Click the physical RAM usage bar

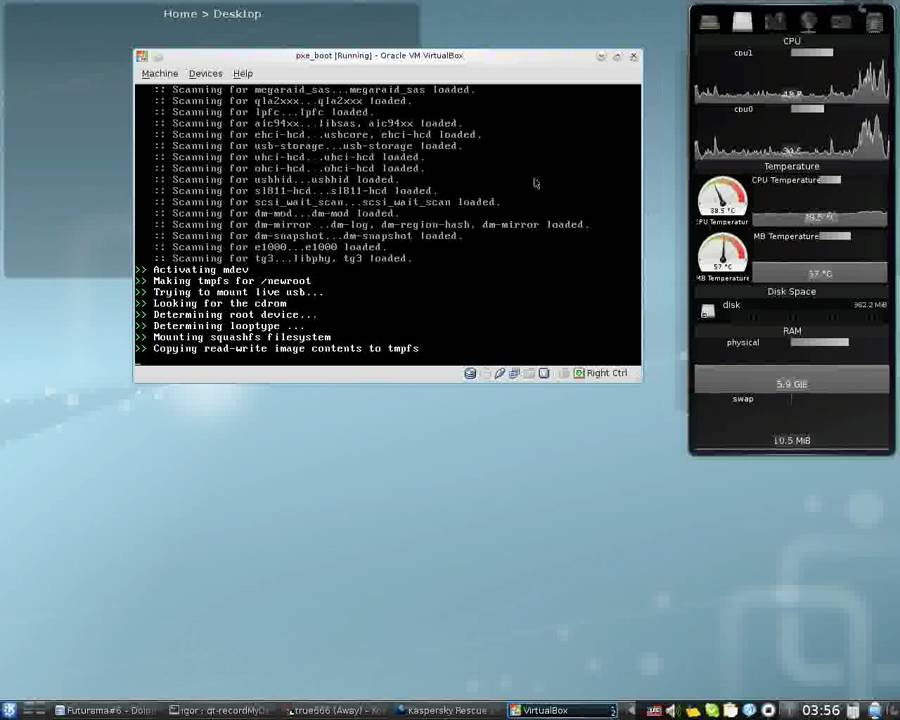point(819,342)
